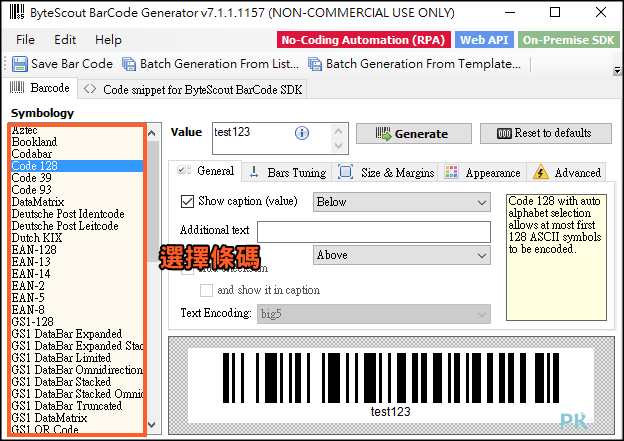
Task: Click the Batch Generation From Template icon
Action: (315, 64)
